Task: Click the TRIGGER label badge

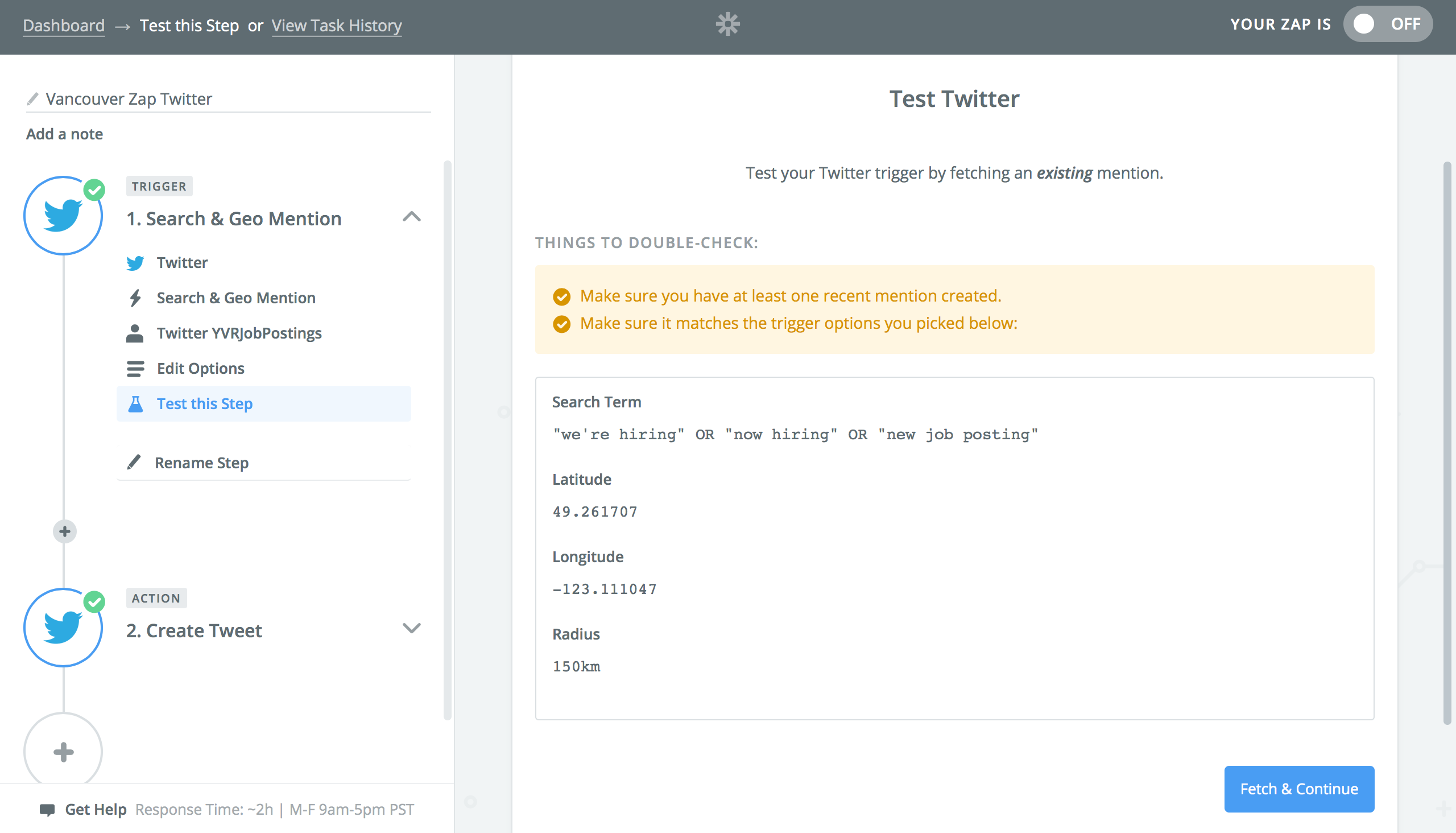Action: [159, 187]
